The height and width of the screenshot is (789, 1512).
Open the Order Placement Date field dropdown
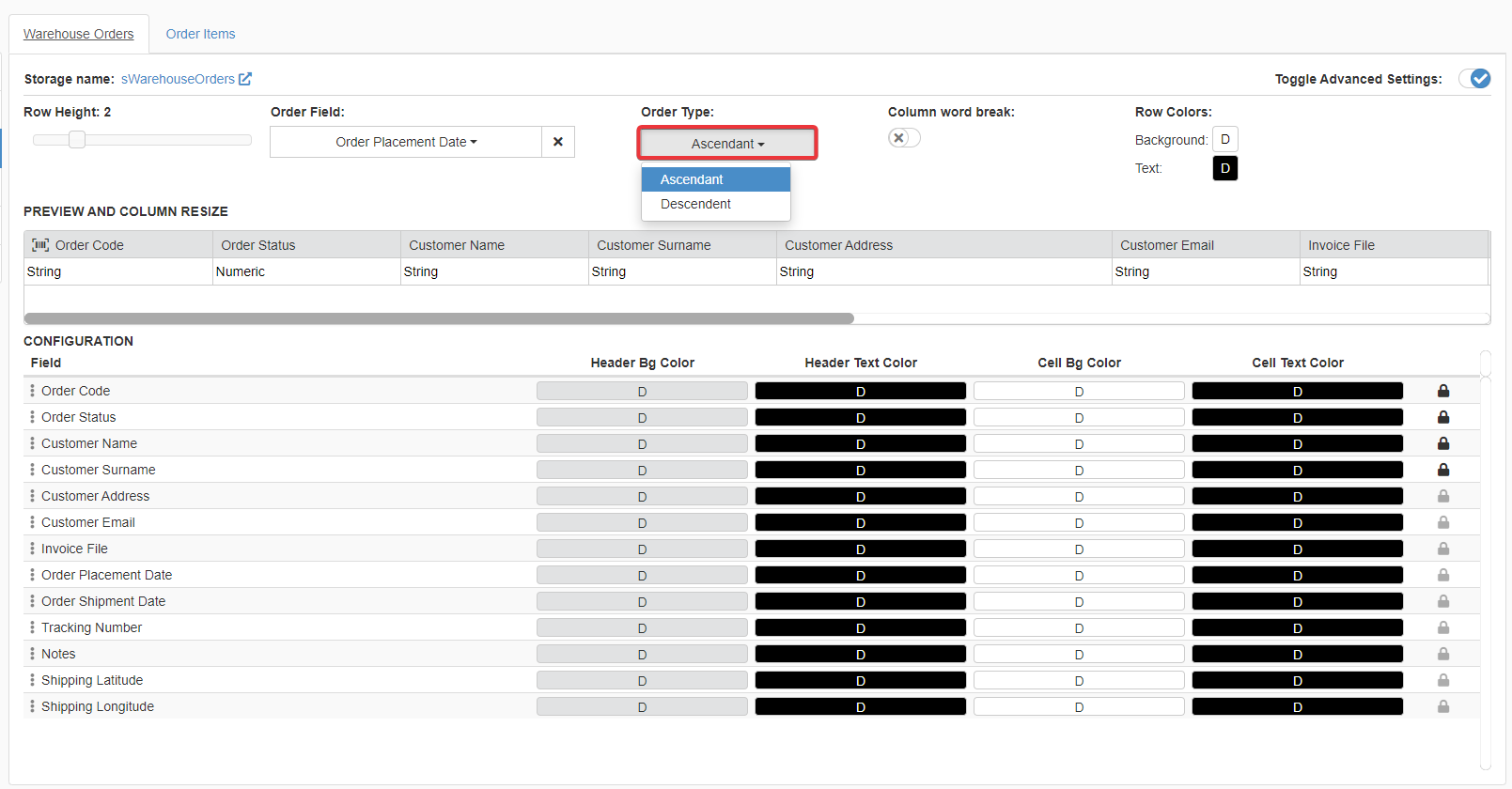406,142
